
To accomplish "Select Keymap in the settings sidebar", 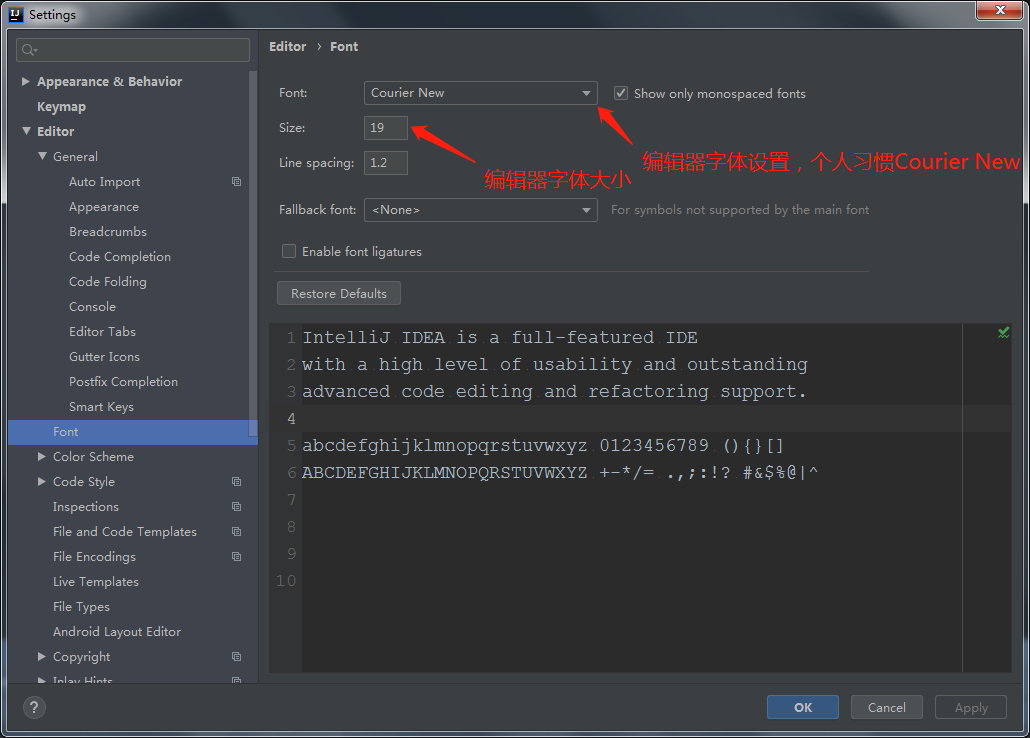I will pyautogui.click(x=61, y=106).
